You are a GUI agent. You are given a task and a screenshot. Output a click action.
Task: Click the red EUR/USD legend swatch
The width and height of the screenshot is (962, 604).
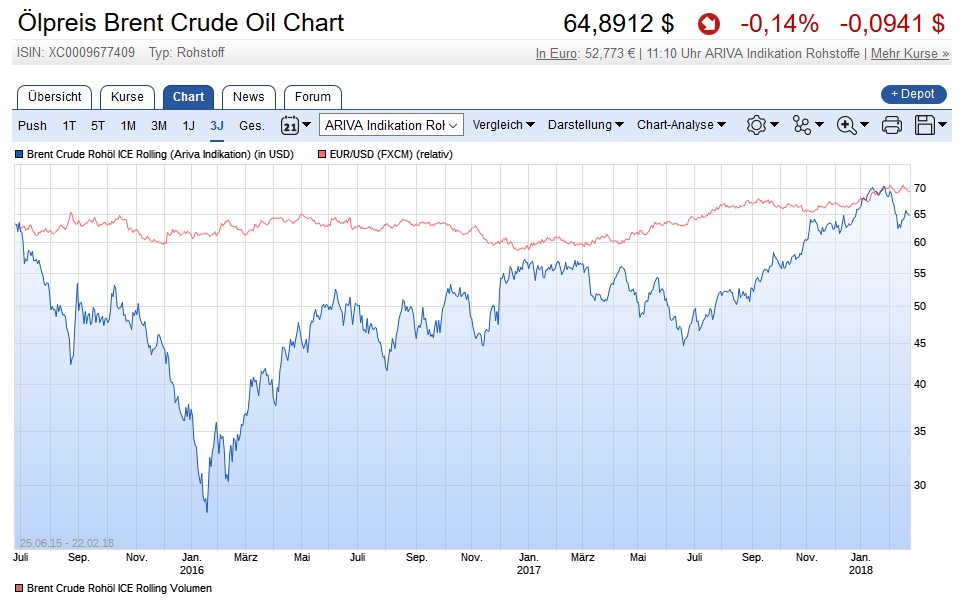pos(322,155)
